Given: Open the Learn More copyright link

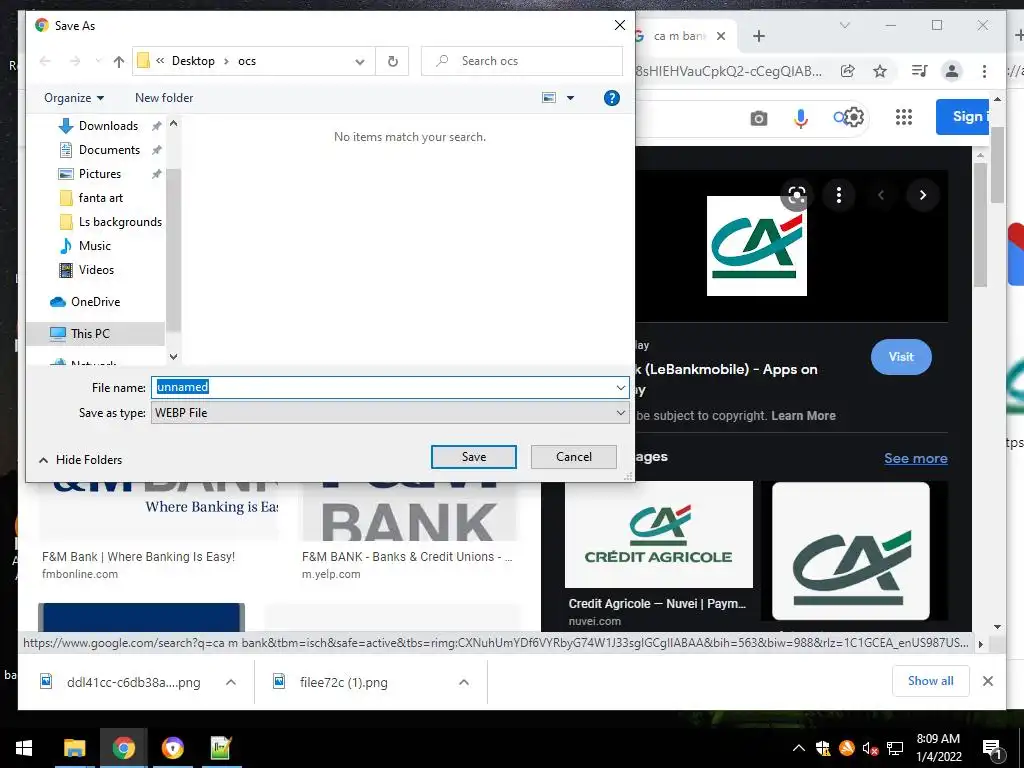Looking at the screenshot, I should point(803,416).
